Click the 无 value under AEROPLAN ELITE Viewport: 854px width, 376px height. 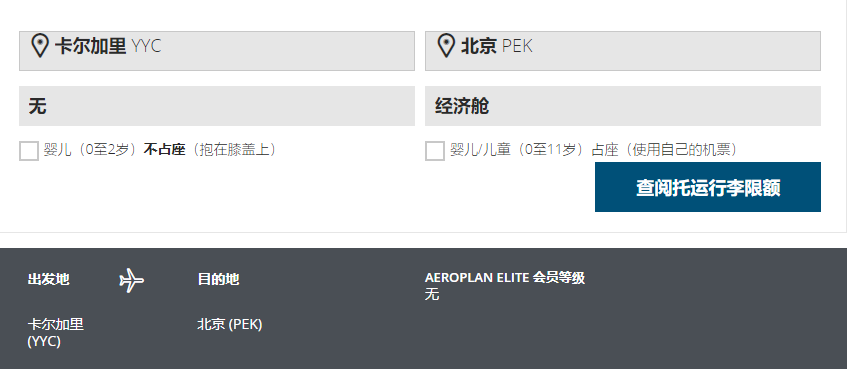click(432, 294)
